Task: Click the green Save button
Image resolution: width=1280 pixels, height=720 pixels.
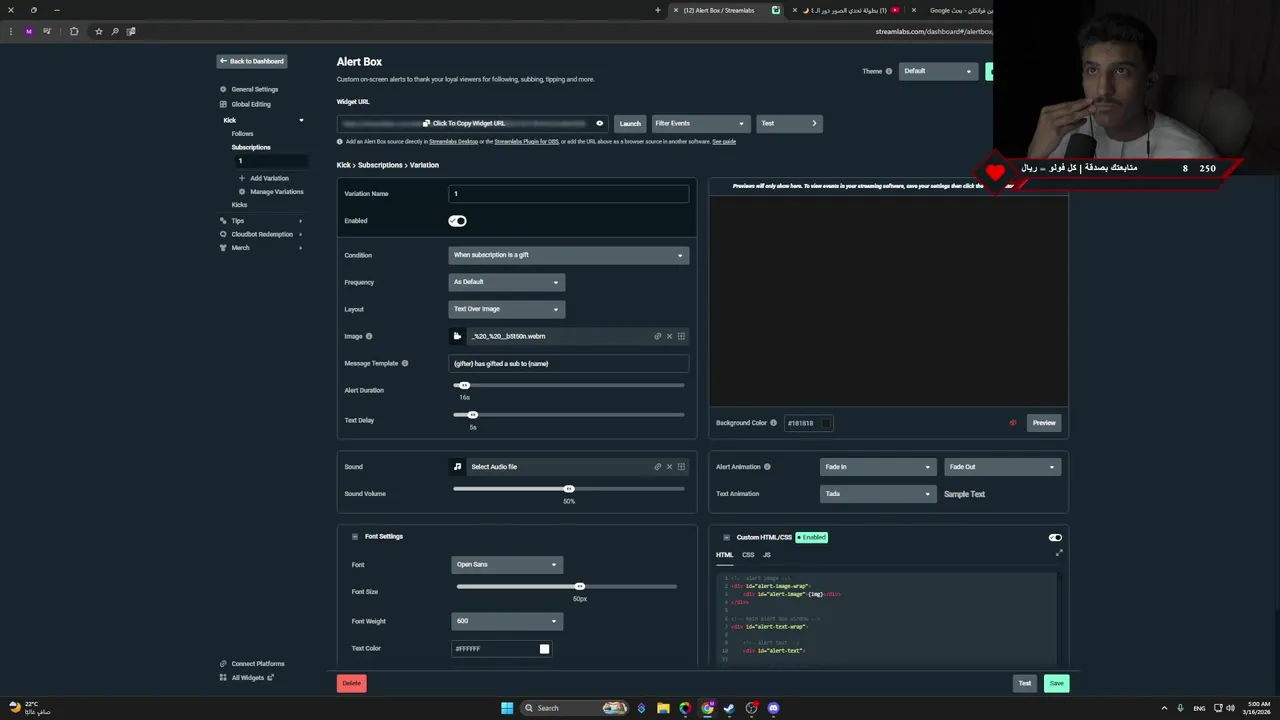Action: pos(1057,683)
